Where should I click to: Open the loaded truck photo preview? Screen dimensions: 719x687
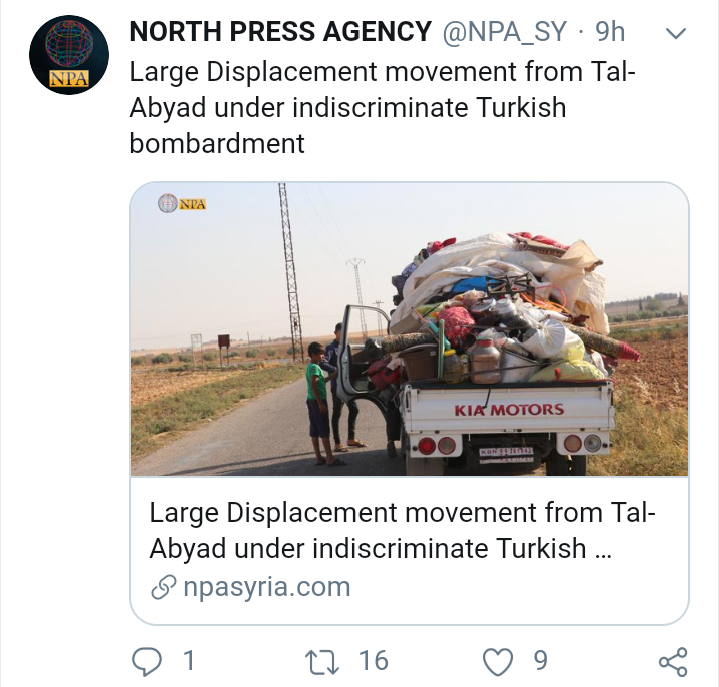coord(409,329)
